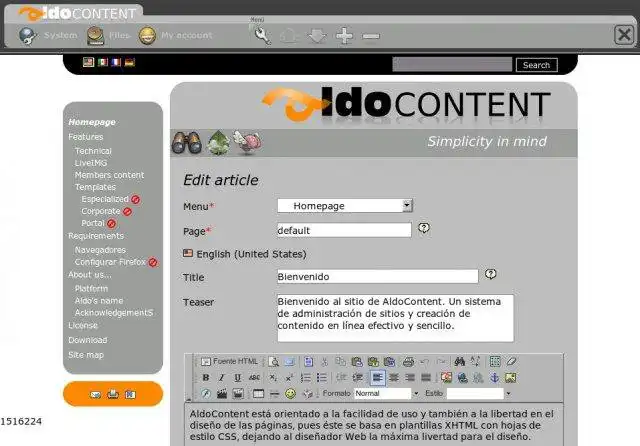This screenshot has width=640, height=446.
Task: Toggle Italic formatting
Action: pyautogui.click(x=222, y=378)
